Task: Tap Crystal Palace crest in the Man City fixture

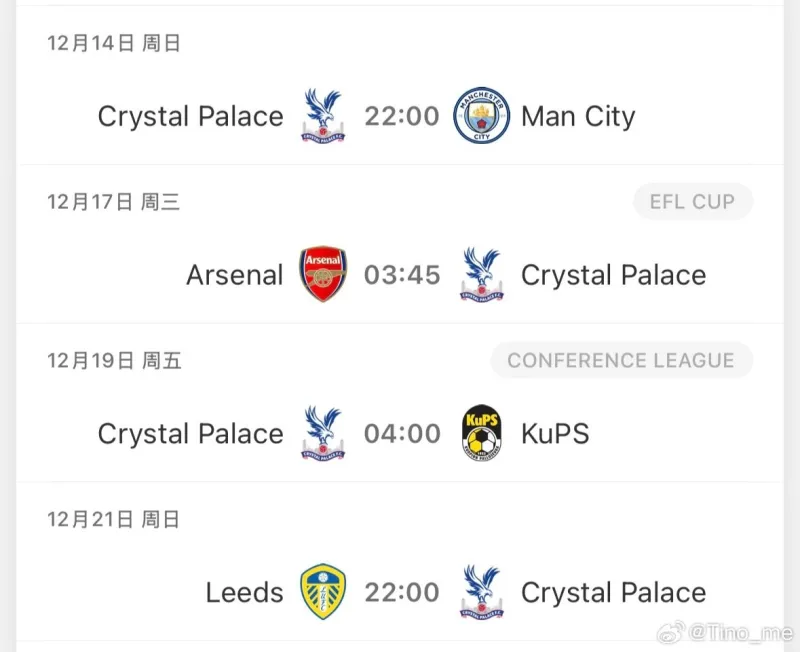Action: click(323, 116)
